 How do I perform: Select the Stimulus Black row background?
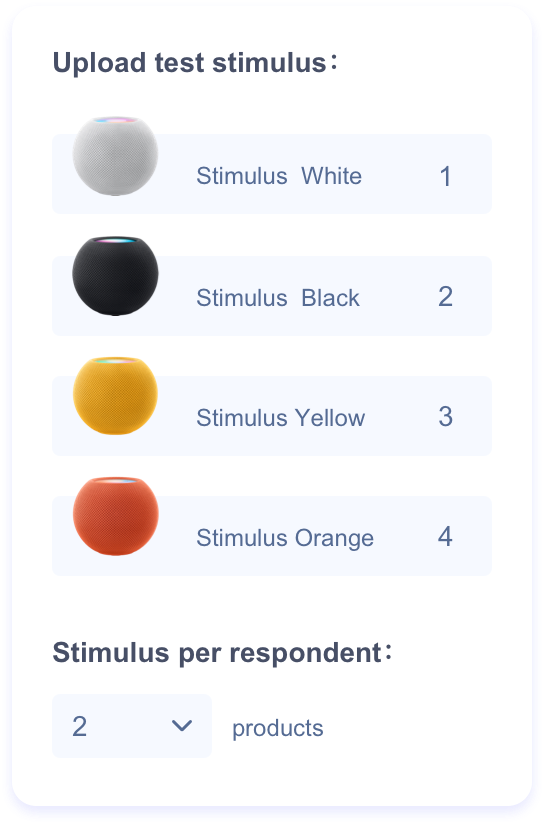point(272,296)
